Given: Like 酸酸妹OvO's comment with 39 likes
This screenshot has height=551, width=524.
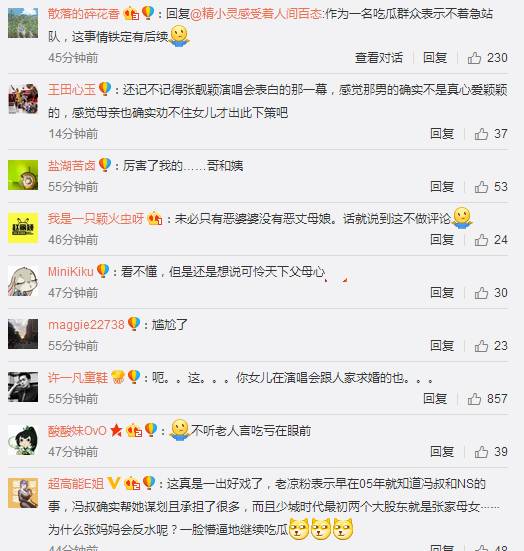Looking at the screenshot, I should pos(481,452).
